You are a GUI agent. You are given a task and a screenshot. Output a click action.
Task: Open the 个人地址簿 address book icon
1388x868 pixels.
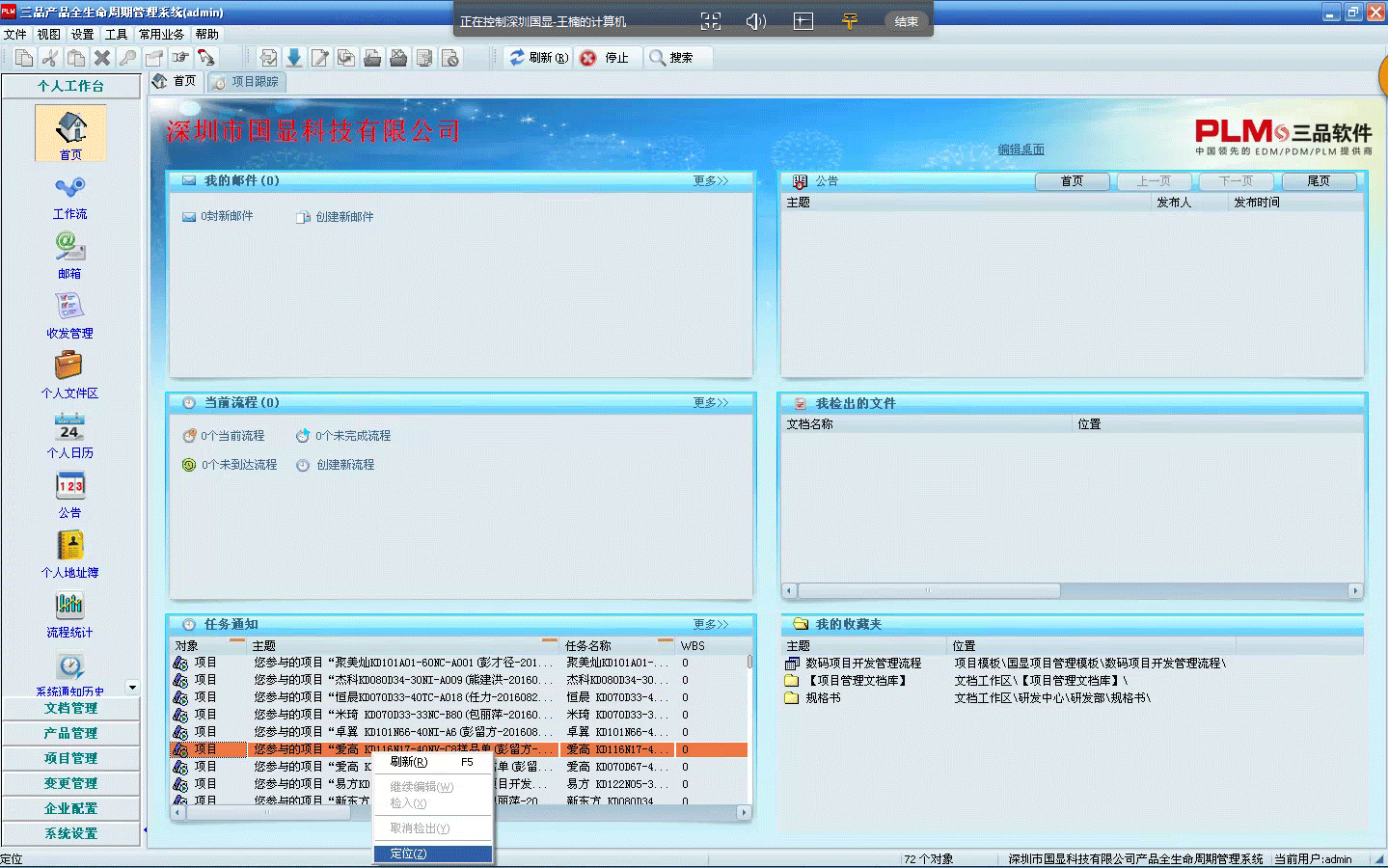click(x=69, y=548)
